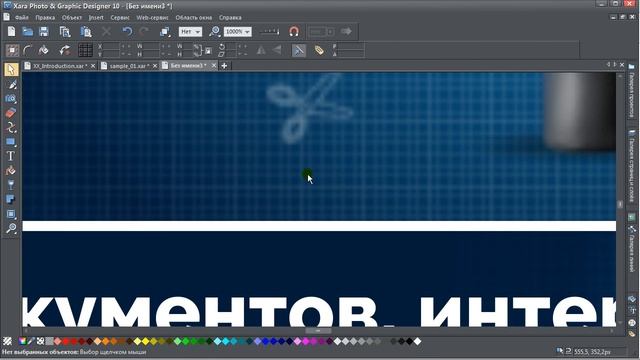Open the Insert menu
This screenshot has width=640, height=360.
point(96,18)
